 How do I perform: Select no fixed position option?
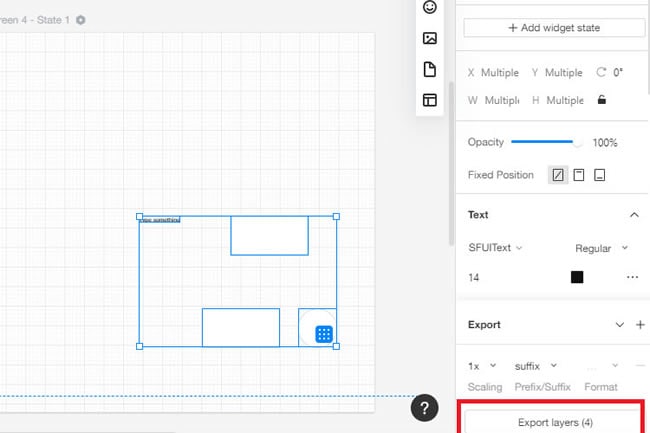click(558, 175)
